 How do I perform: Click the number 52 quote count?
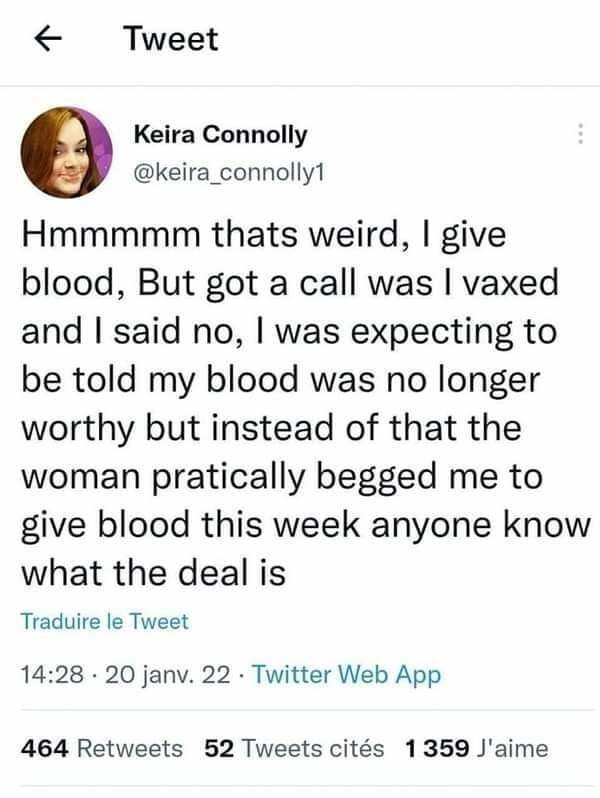[220, 747]
